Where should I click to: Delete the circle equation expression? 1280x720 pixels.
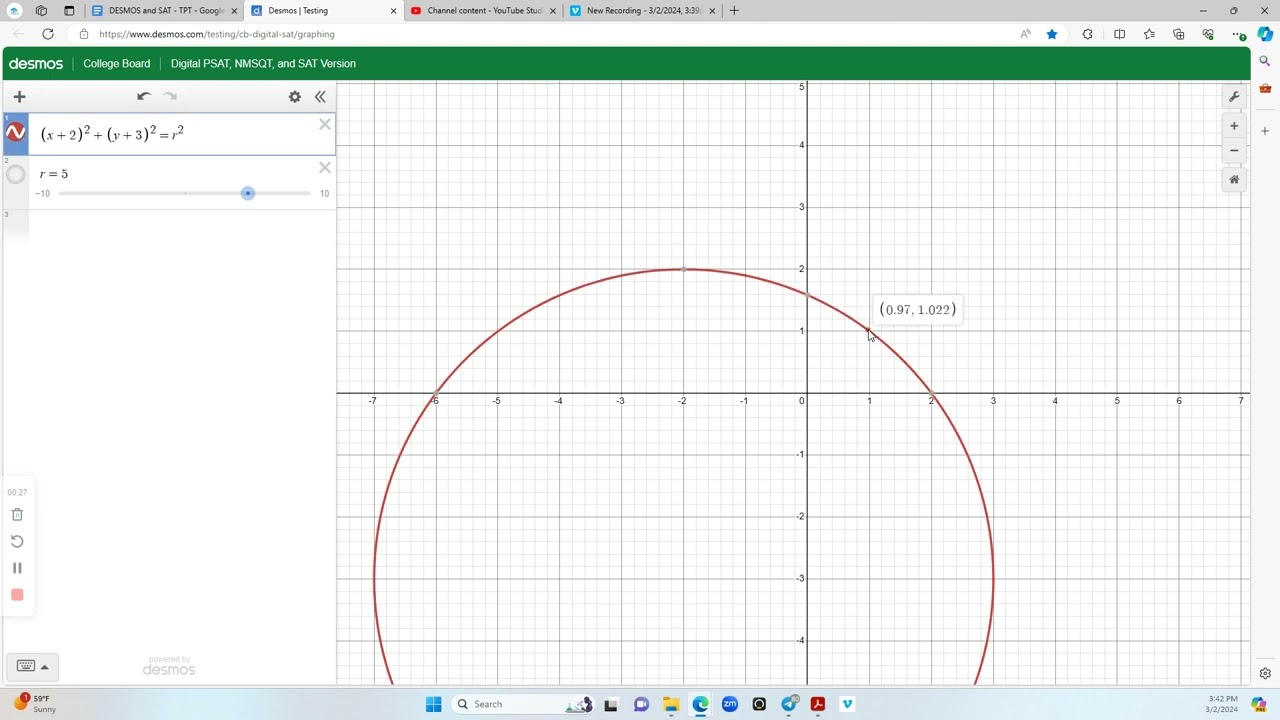(325, 124)
